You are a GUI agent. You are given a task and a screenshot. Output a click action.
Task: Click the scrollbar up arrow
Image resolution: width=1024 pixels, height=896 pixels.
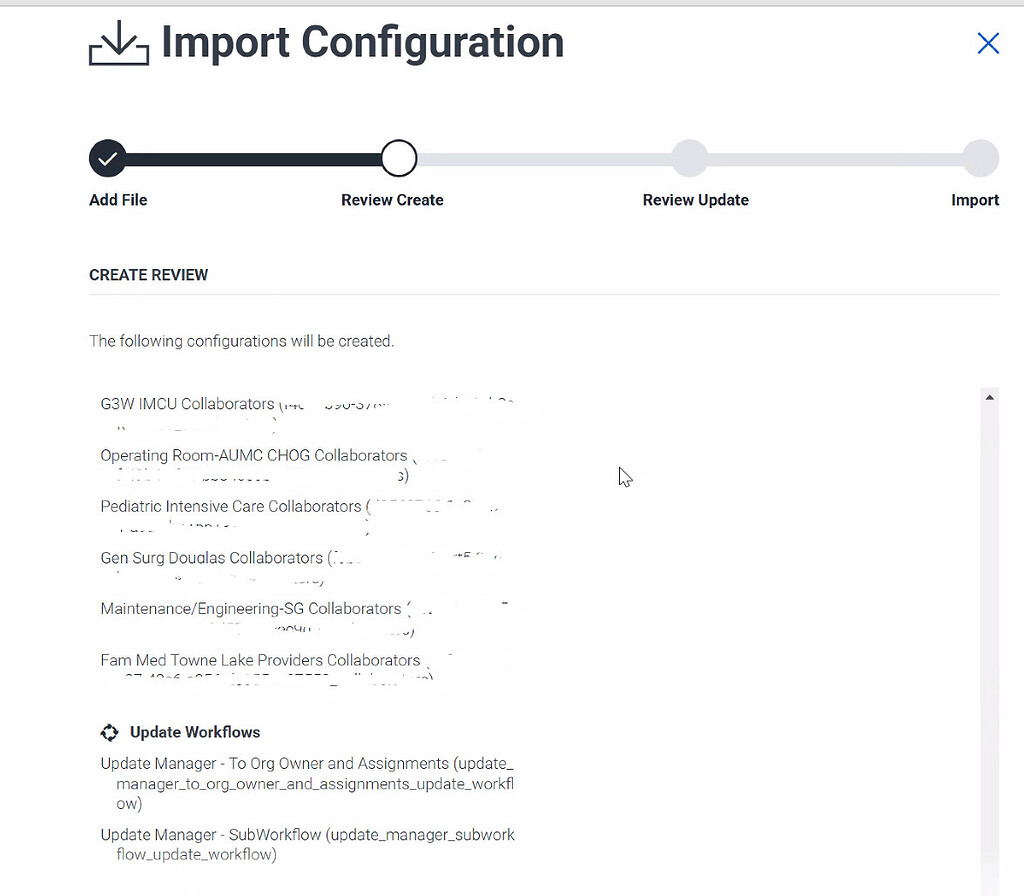tap(990, 396)
